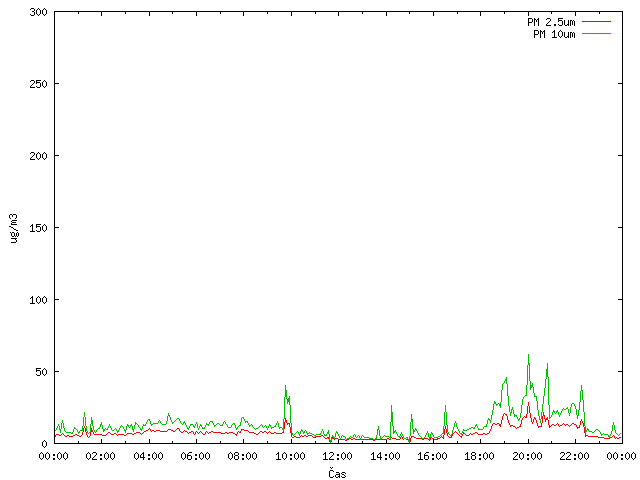Click the 16:00 time label
The height and width of the screenshot is (480, 640).
coord(432,456)
